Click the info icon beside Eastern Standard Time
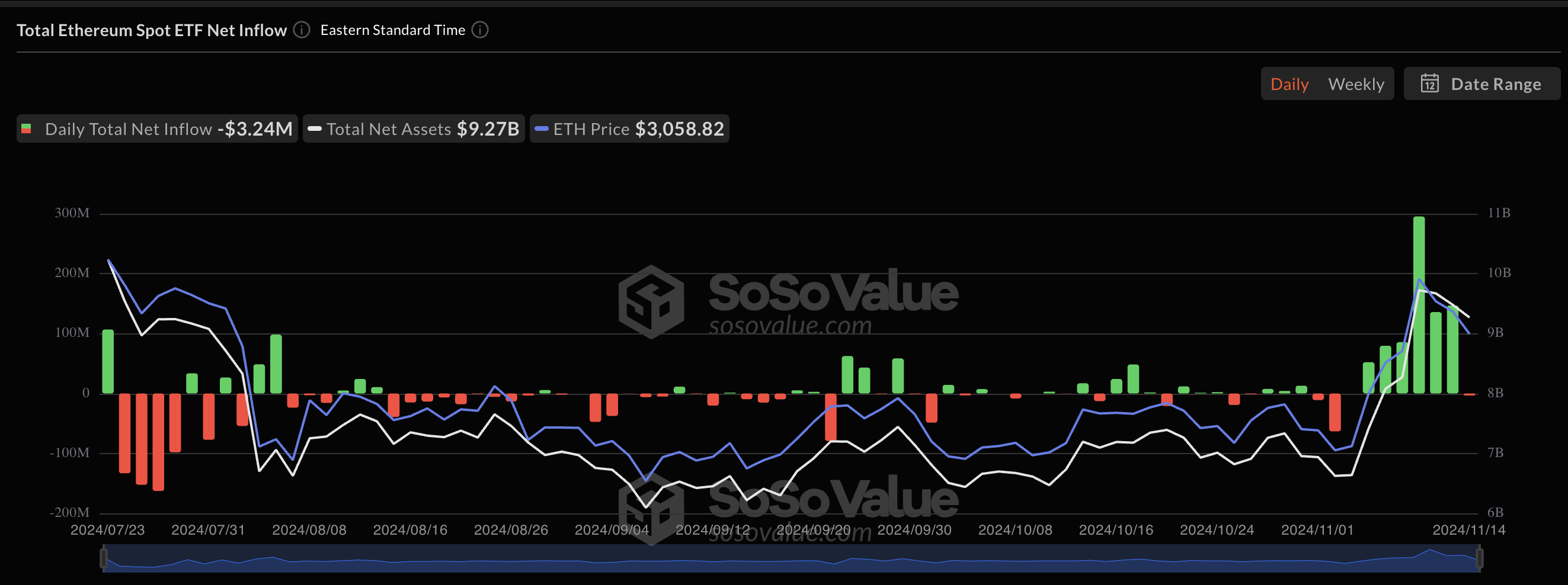Screen dimensions: 1568x585 [x=479, y=30]
